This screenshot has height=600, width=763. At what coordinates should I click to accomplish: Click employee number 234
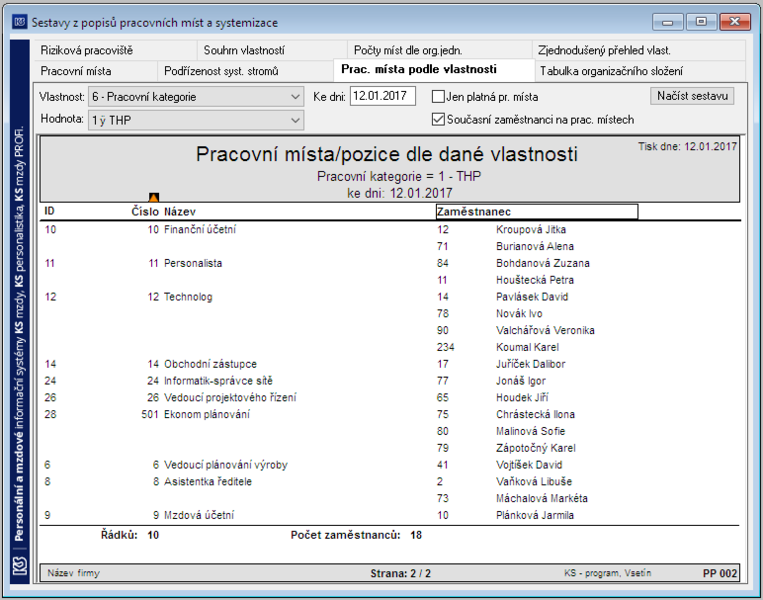click(445, 347)
